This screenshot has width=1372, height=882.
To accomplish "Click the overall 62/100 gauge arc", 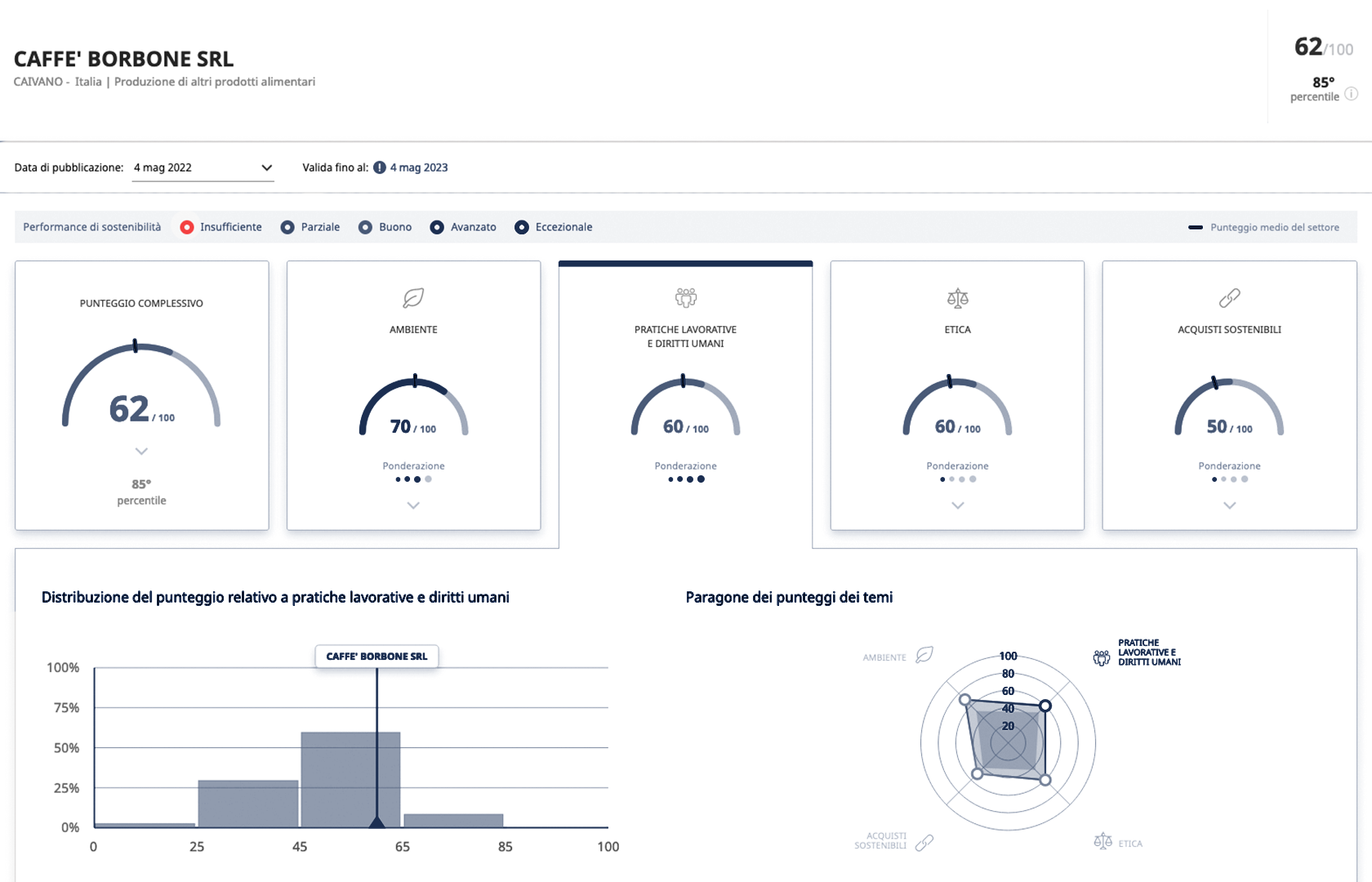I will (x=141, y=382).
